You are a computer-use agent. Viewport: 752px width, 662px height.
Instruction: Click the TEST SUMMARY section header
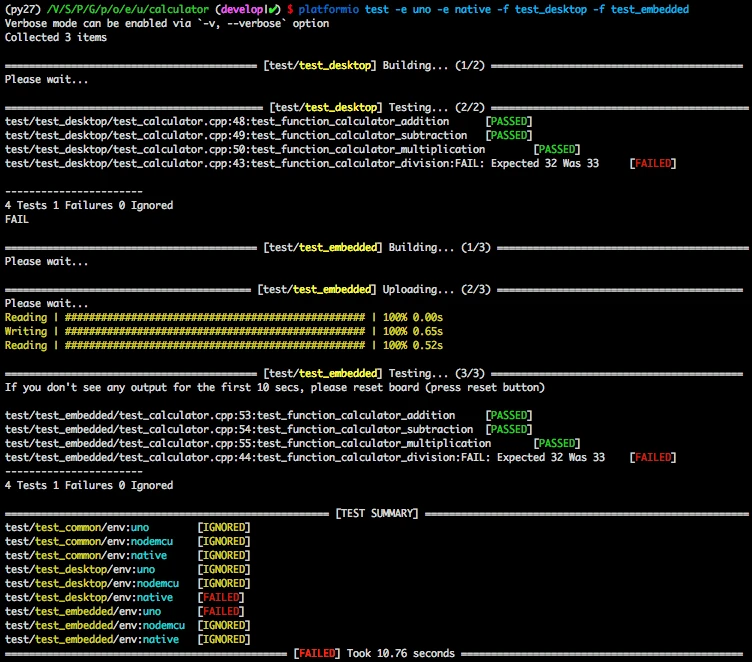tap(376, 513)
